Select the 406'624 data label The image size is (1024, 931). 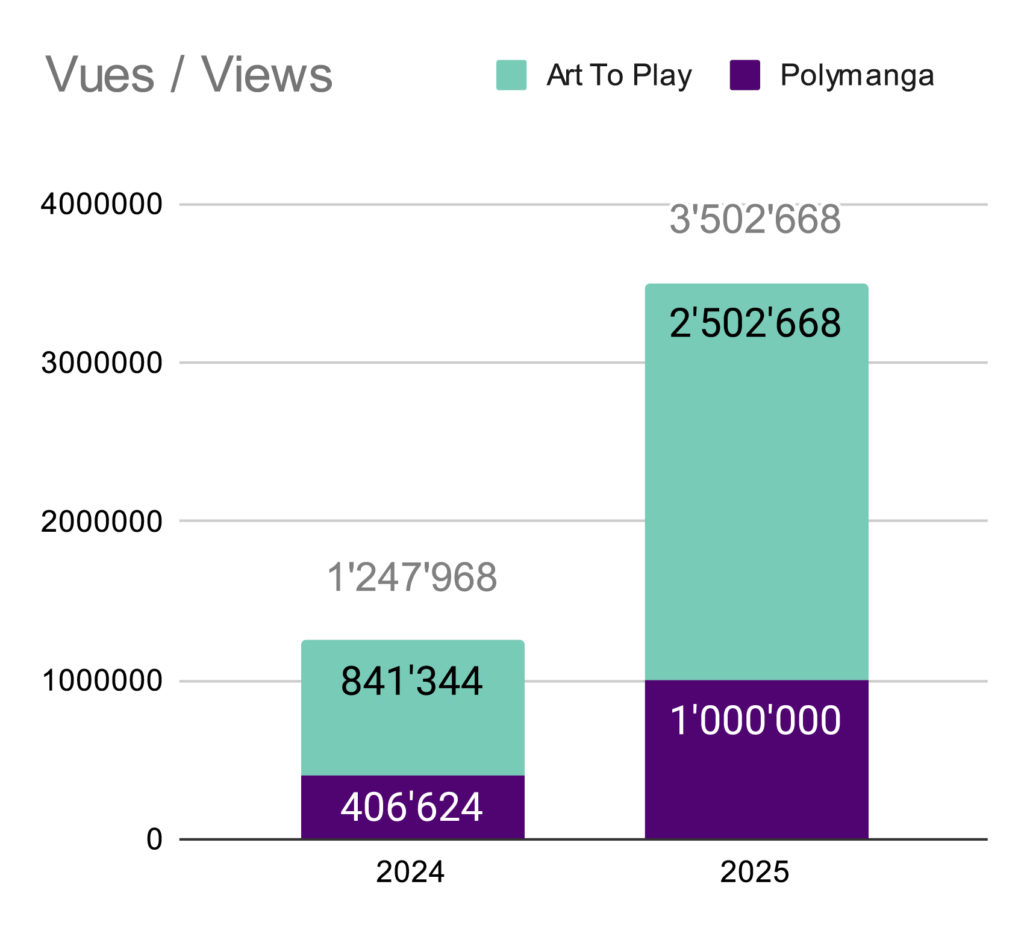pyautogui.click(x=412, y=807)
